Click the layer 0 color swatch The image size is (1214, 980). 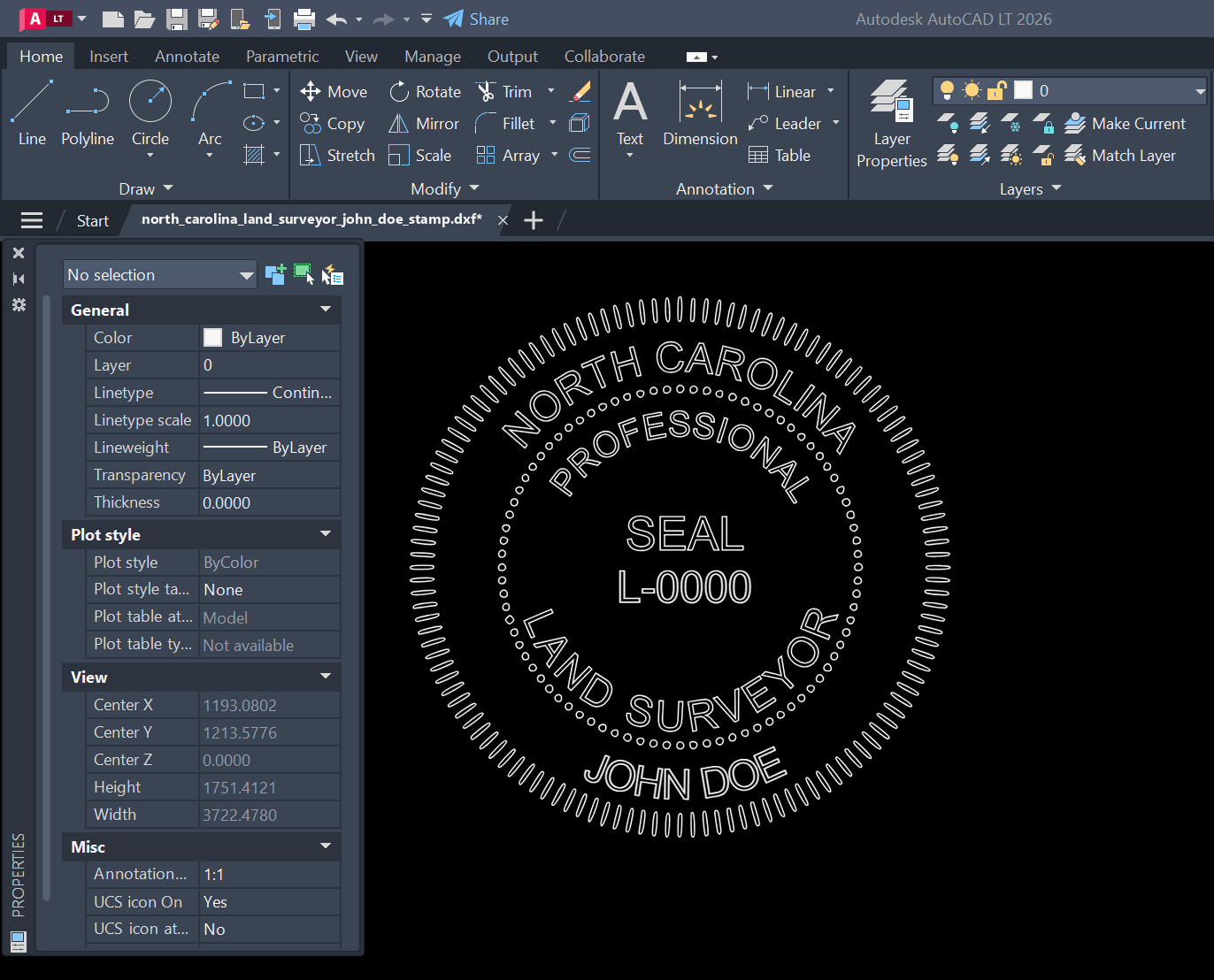tap(1023, 90)
